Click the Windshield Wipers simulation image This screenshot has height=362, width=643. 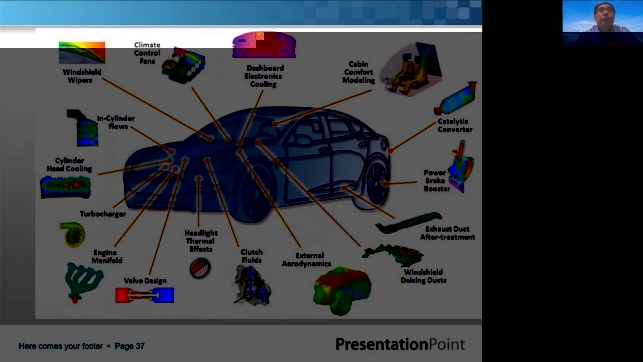(82, 52)
